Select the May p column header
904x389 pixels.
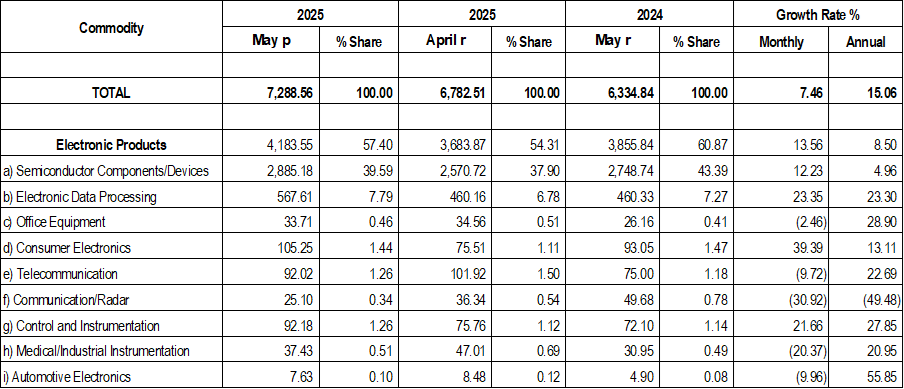tap(271, 40)
